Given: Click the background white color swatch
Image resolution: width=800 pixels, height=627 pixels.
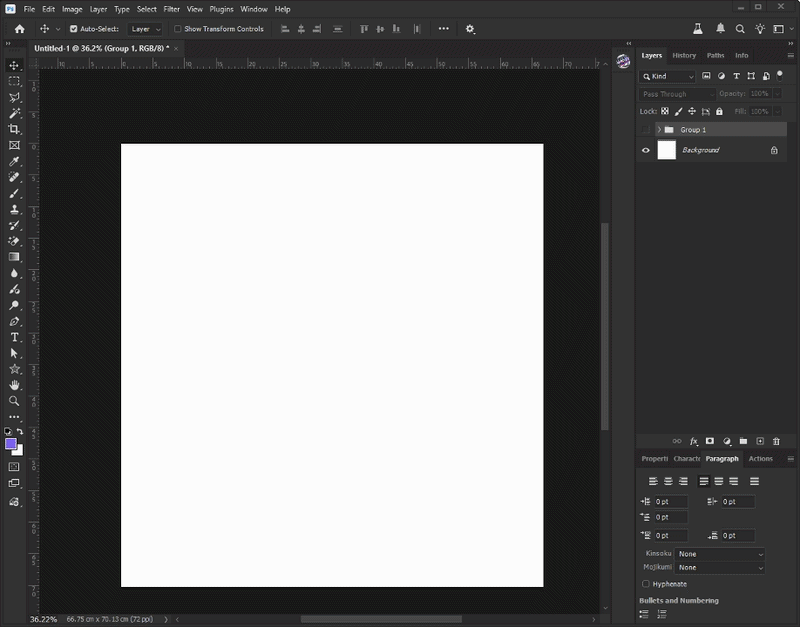Looking at the screenshot, I should click(20, 452).
